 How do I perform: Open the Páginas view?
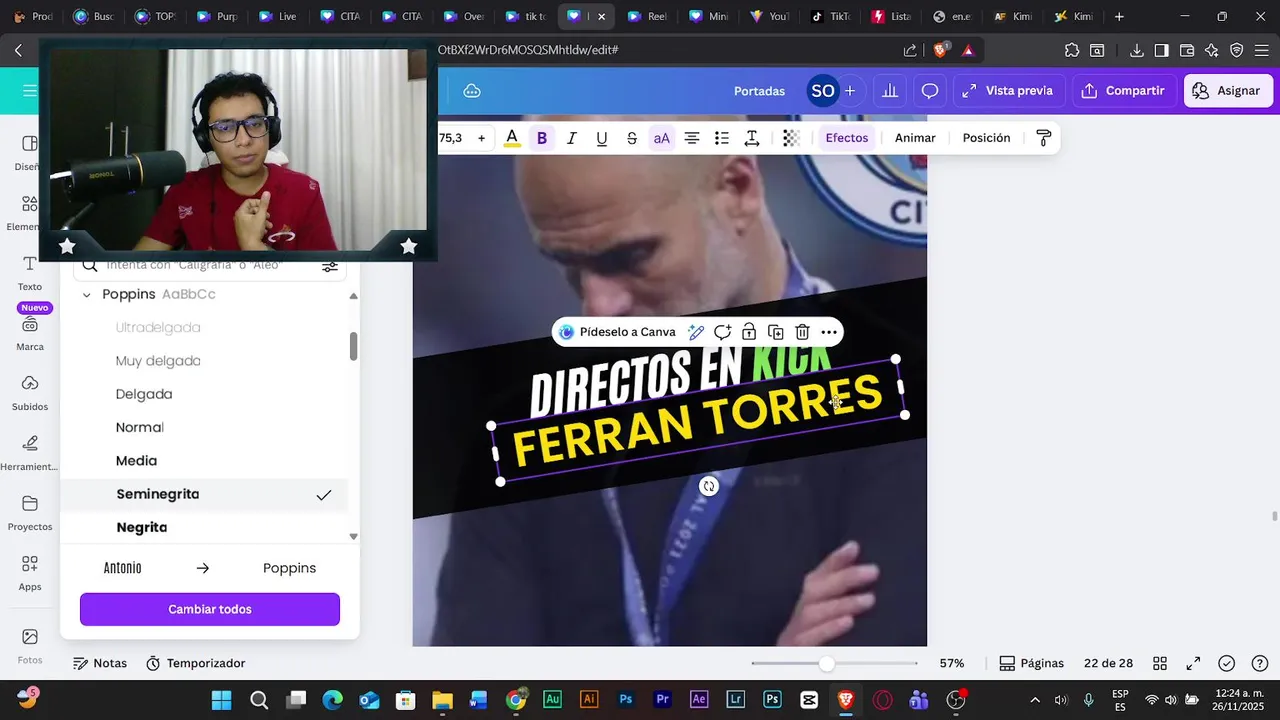1031,663
